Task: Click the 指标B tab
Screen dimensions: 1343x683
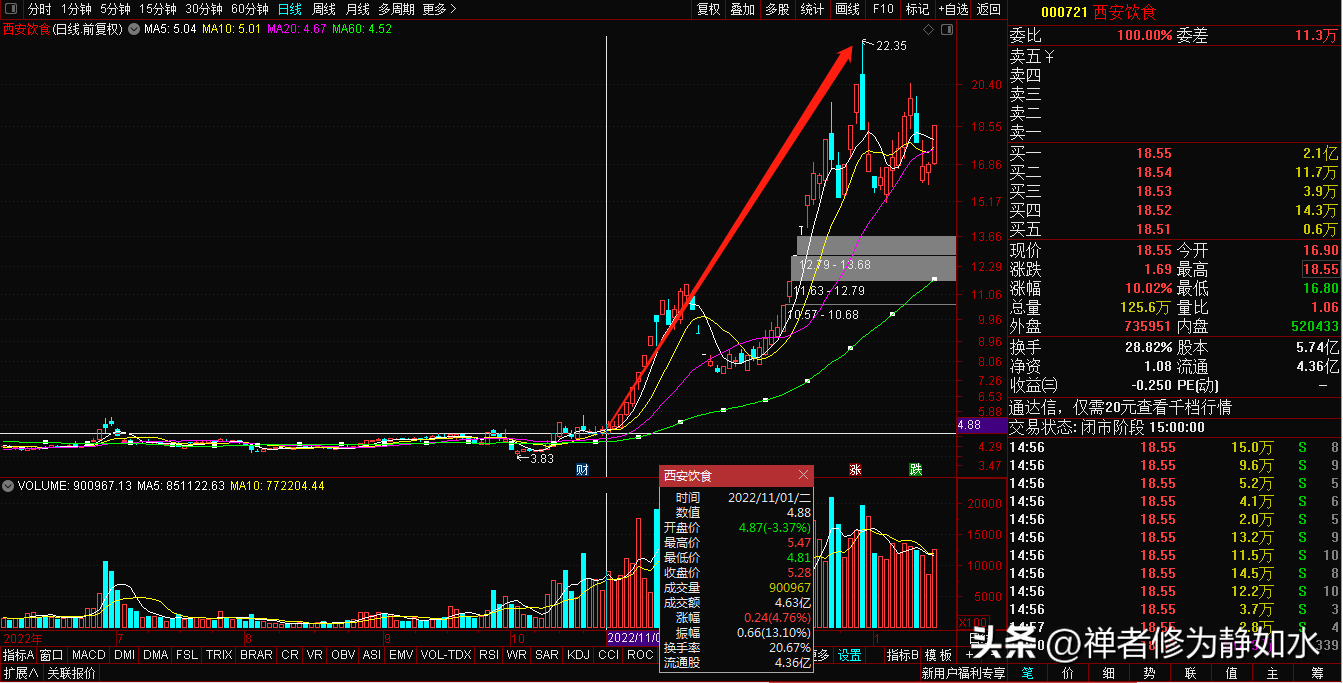Action: 903,655
